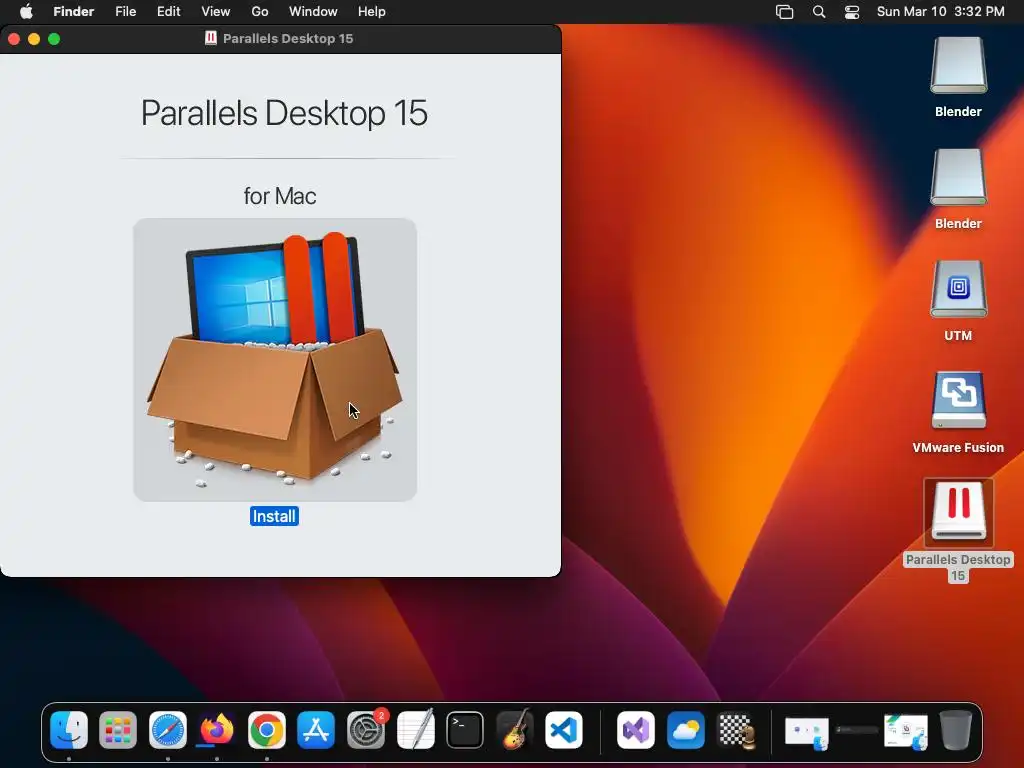Open the File menu
The width and height of the screenshot is (1024, 768).
(x=125, y=12)
